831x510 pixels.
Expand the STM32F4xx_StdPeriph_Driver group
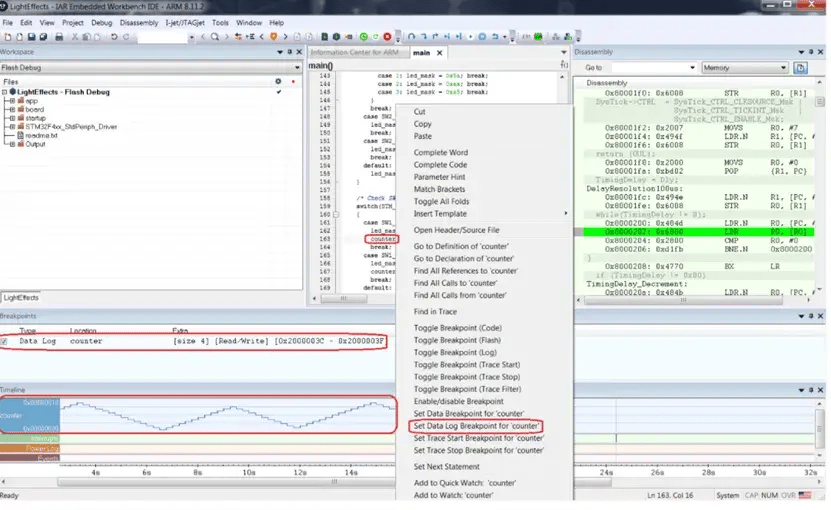tap(10, 126)
